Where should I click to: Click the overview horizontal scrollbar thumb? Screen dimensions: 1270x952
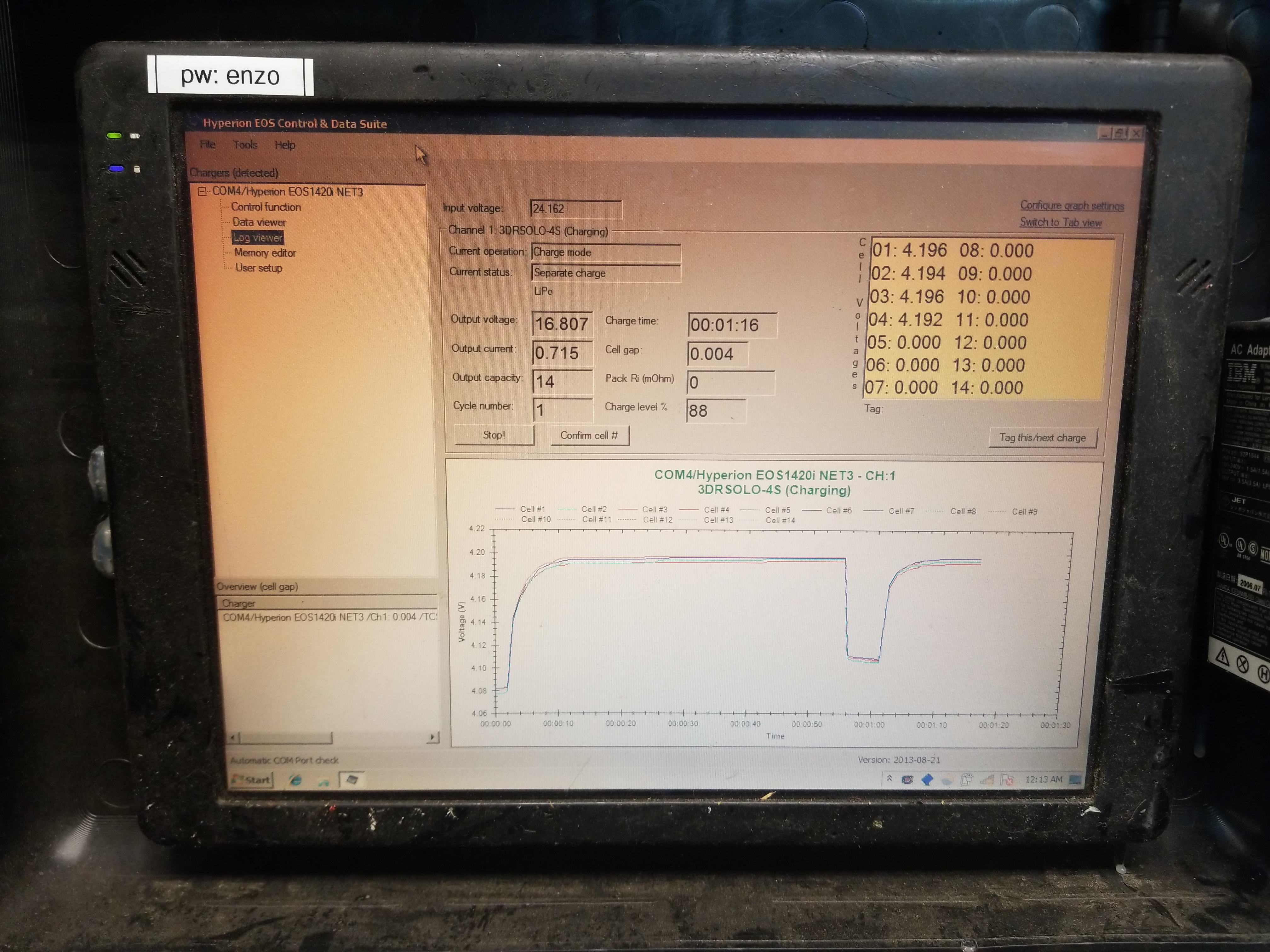(285, 737)
